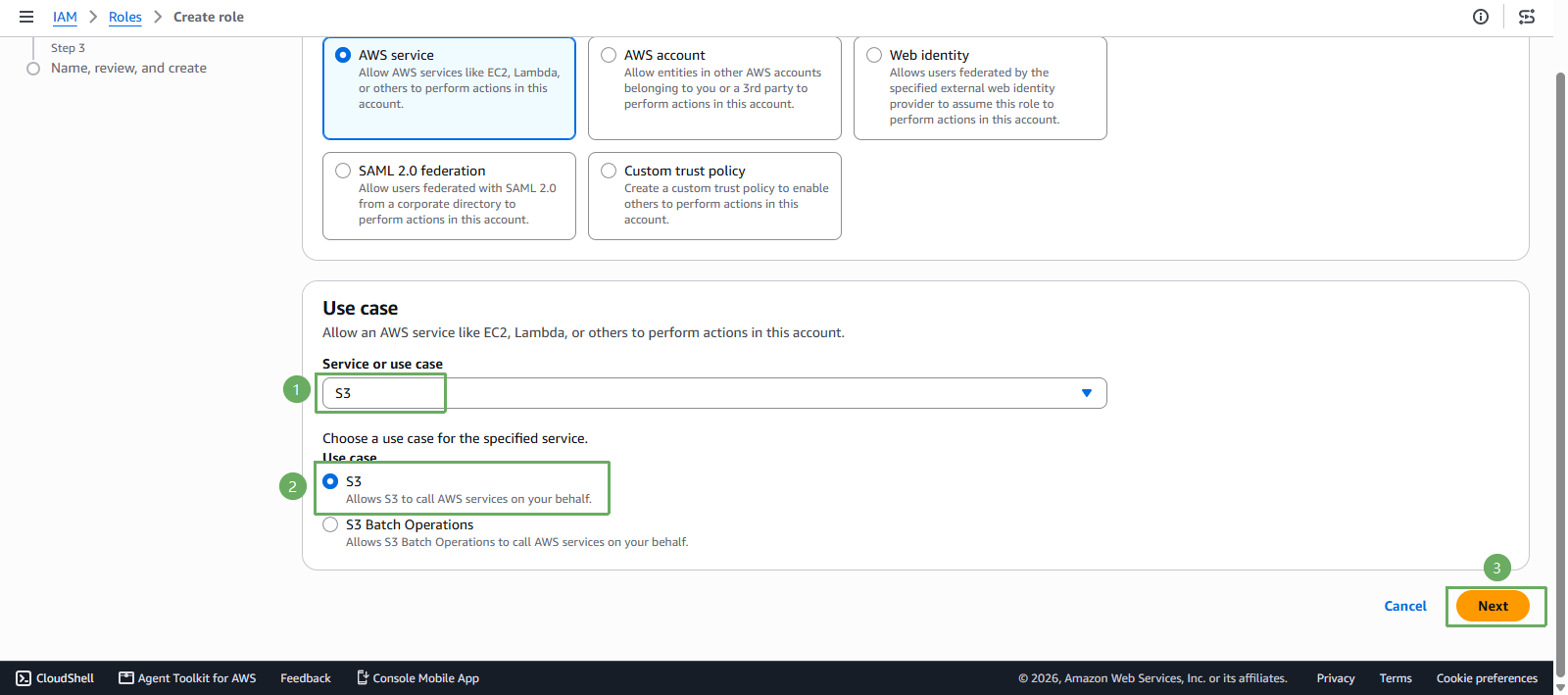This screenshot has width=1568, height=695.
Task: Expand the Service or use case dropdown arrow
Action: [x=1086, y=393]
